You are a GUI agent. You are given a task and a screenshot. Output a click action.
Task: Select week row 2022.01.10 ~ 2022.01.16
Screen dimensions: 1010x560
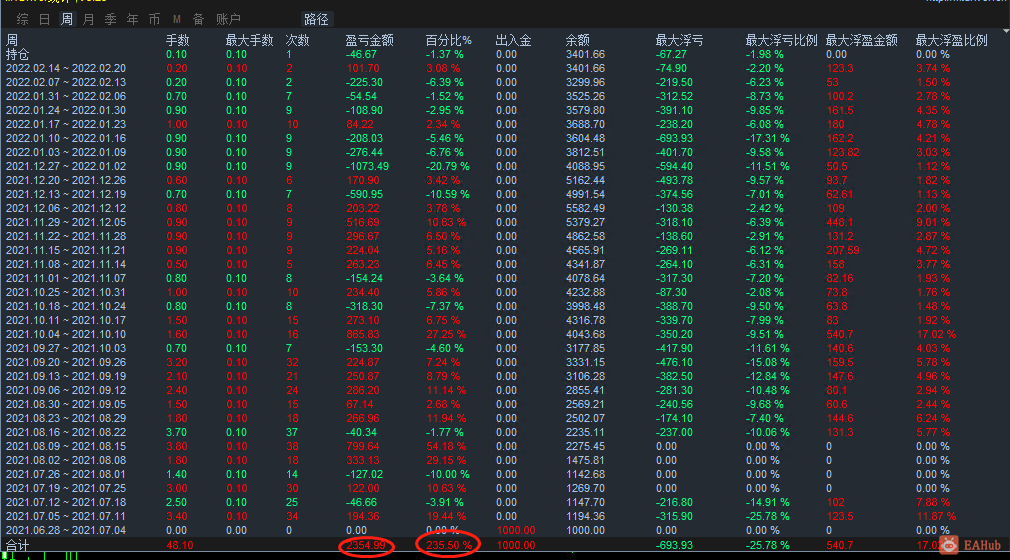coord(505,138)
